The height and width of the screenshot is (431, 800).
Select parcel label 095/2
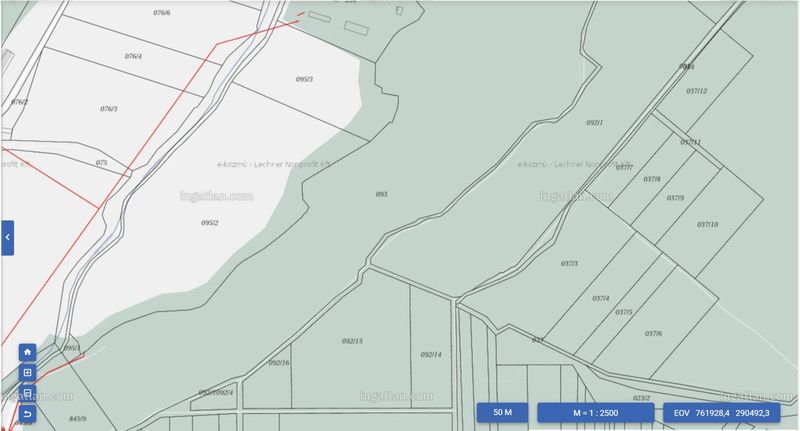210,223
